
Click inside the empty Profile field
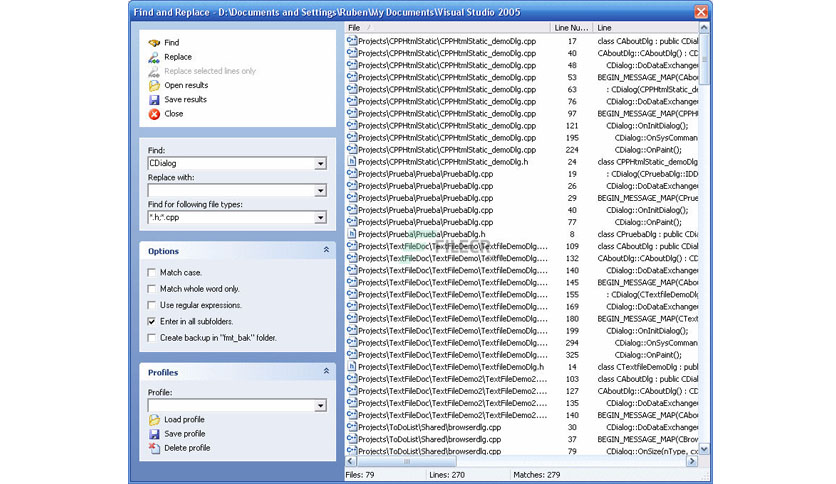pyautogui.click(x=231, y=406)
